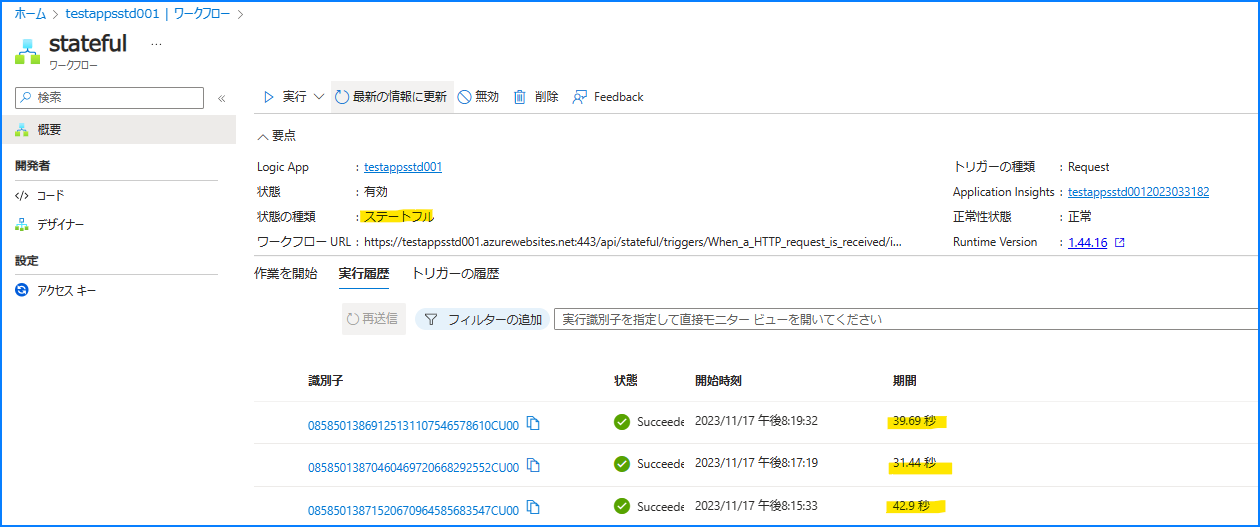Add filter via フィルターの追加
This screenshot has height=527, width=1260.
[x=482, y=319]
